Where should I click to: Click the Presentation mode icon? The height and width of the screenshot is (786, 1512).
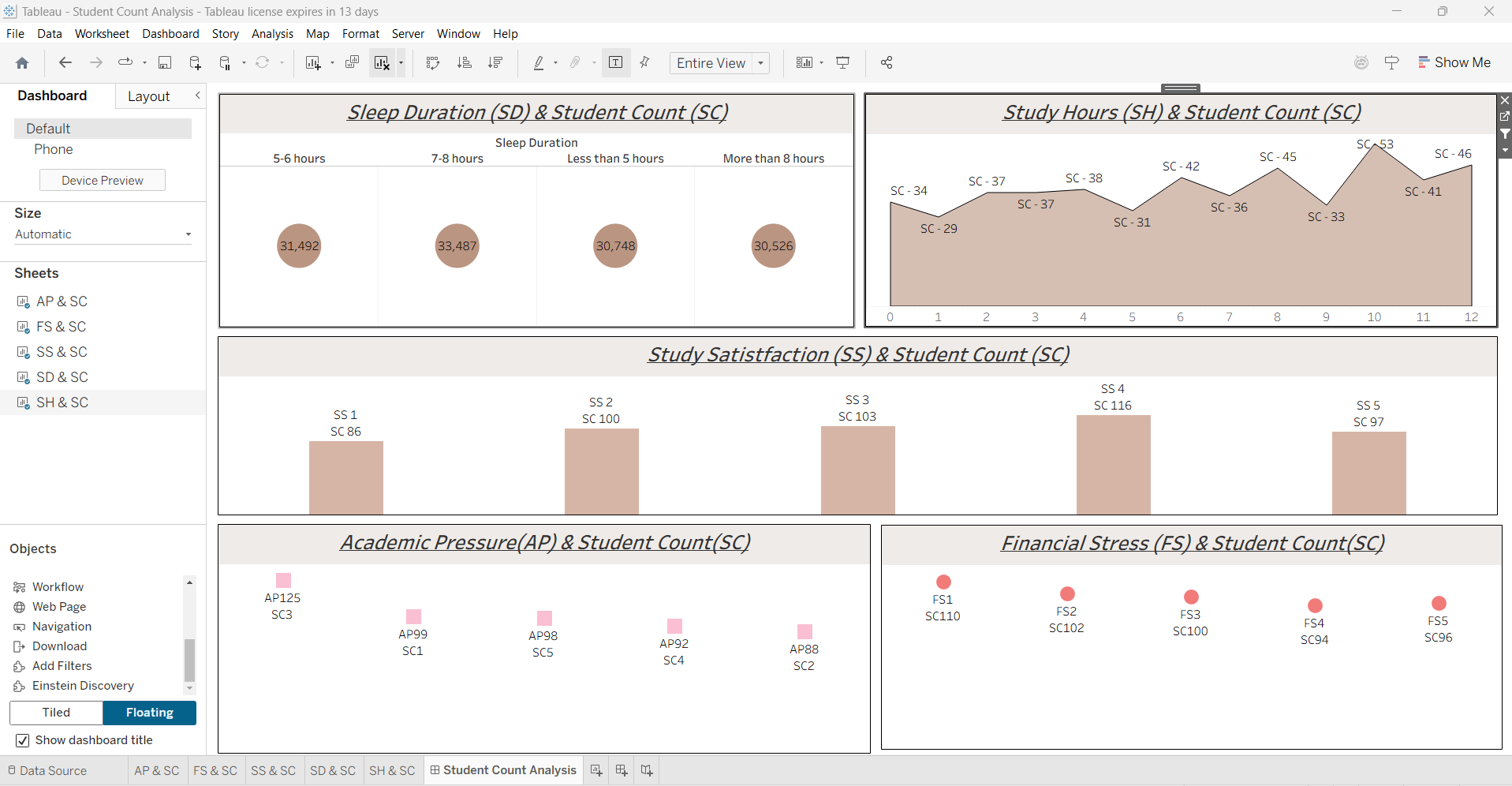pos(843,62)
